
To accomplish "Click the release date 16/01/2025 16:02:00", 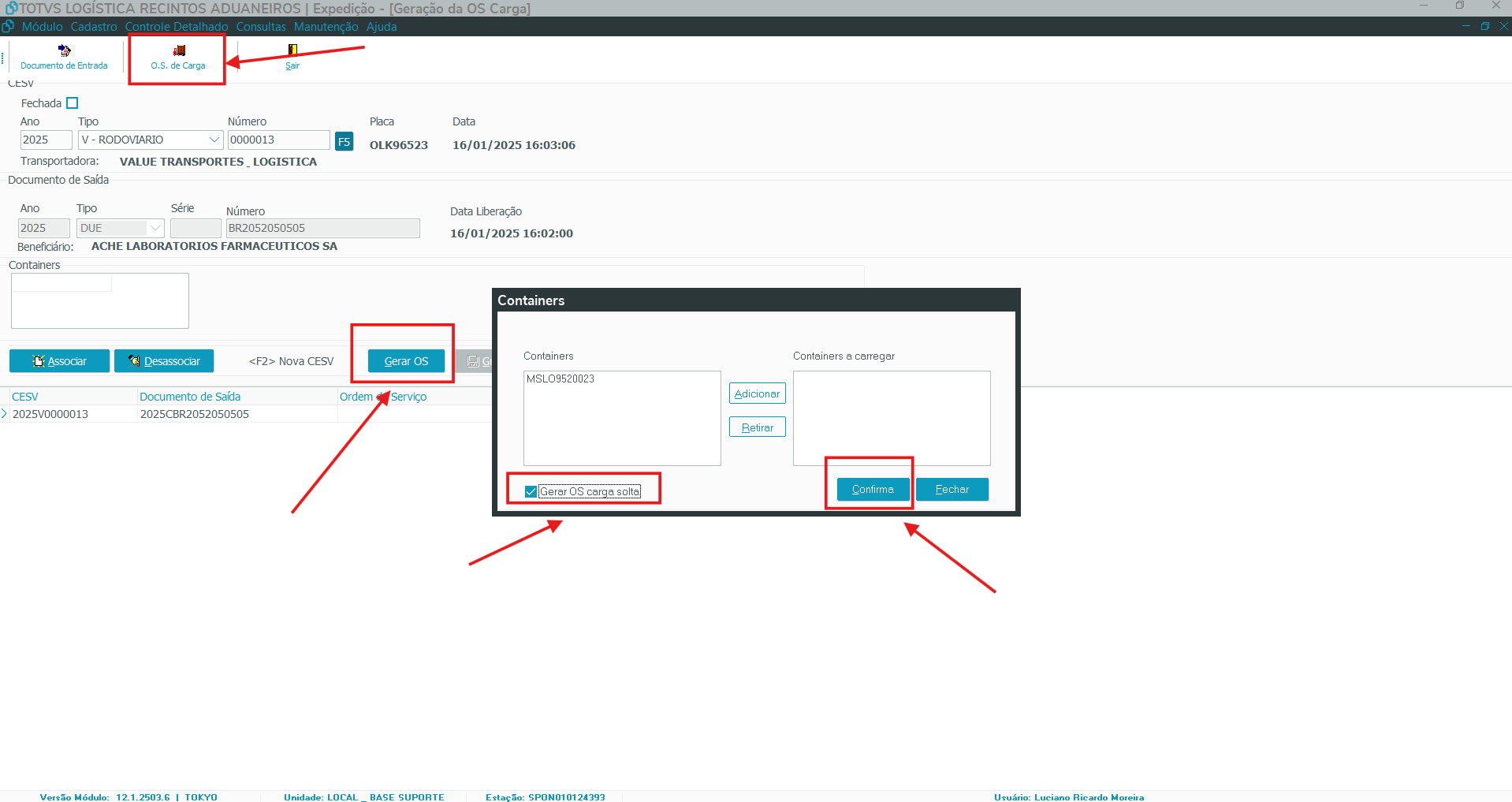I will [x=512, y=233].
